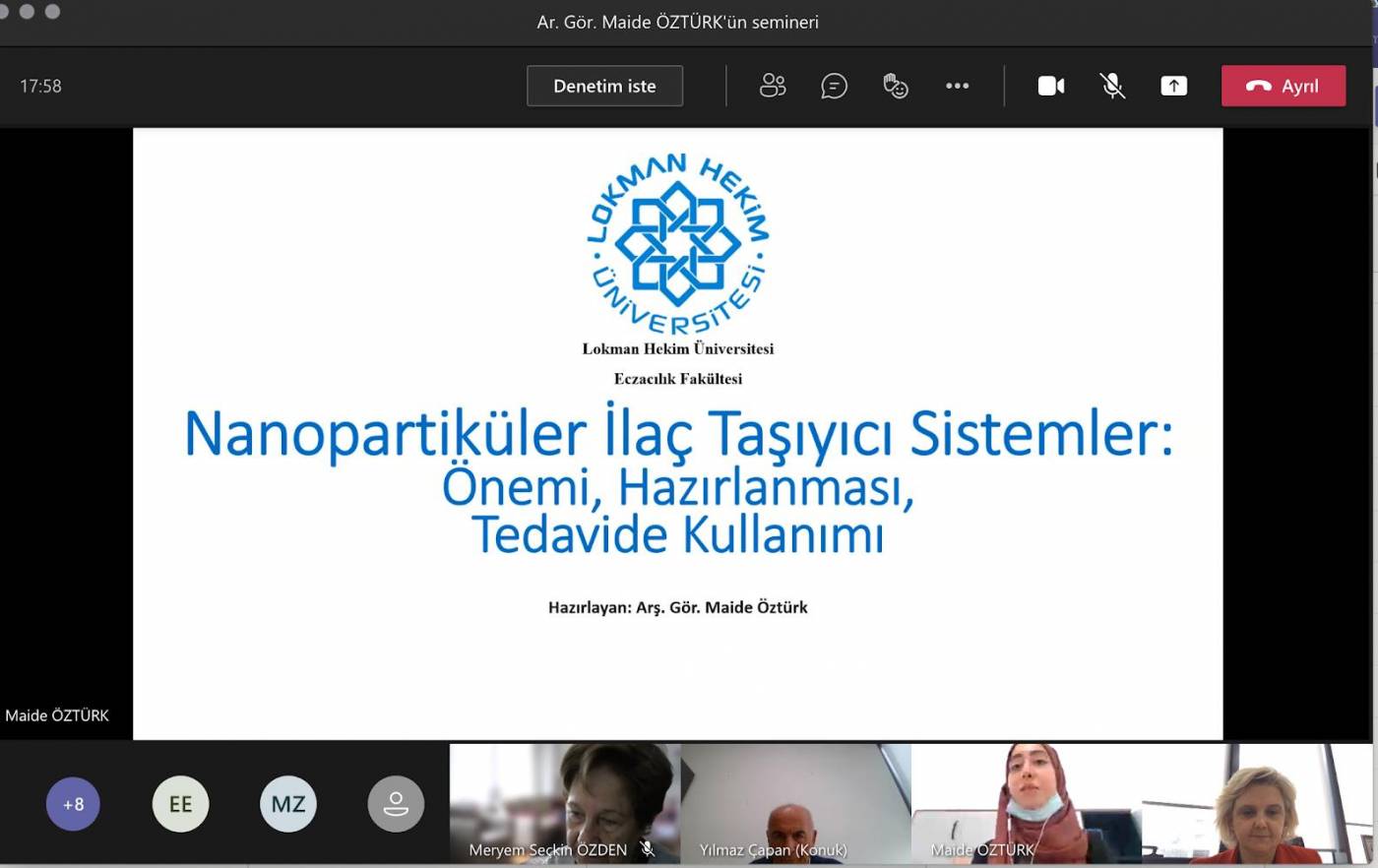Click the window title 'Ar. Gör. Maide ÖZTÜRK'ün semineri'
The height and width of the screenshot is (868, 1378).
tap(678, 22)
